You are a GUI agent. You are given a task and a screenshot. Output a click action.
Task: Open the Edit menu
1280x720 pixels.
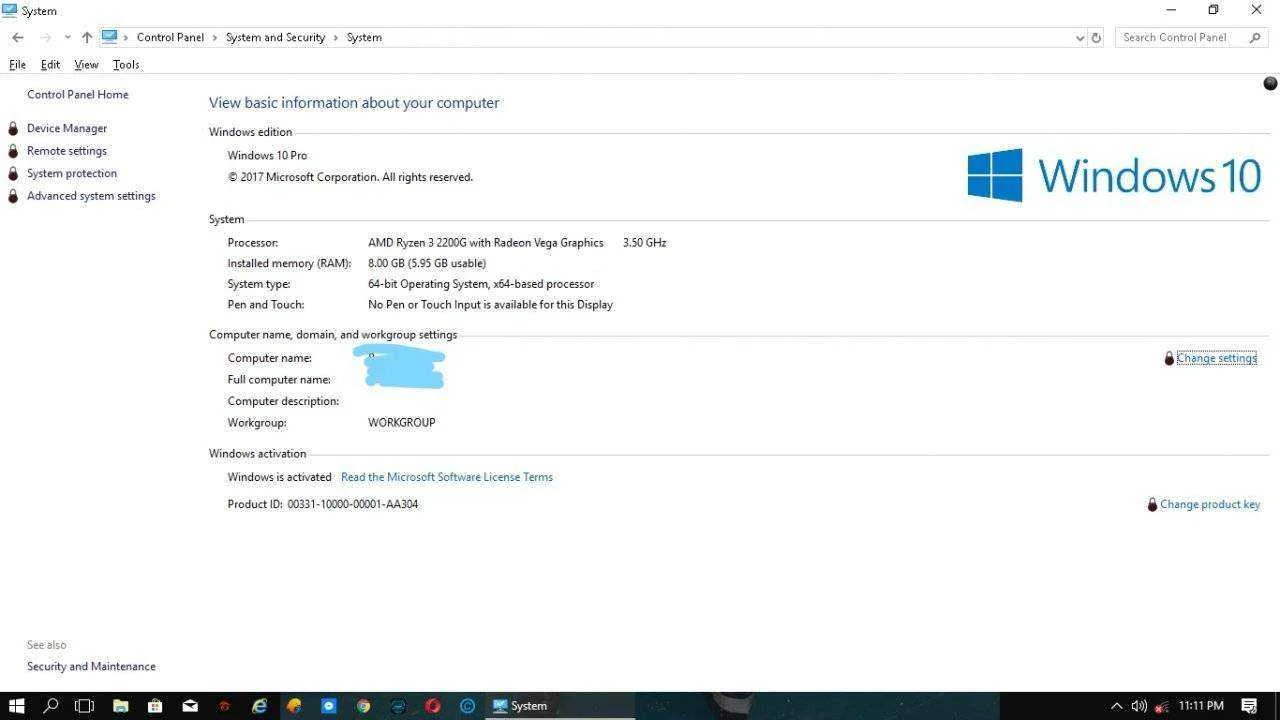[x=50, y=64]
